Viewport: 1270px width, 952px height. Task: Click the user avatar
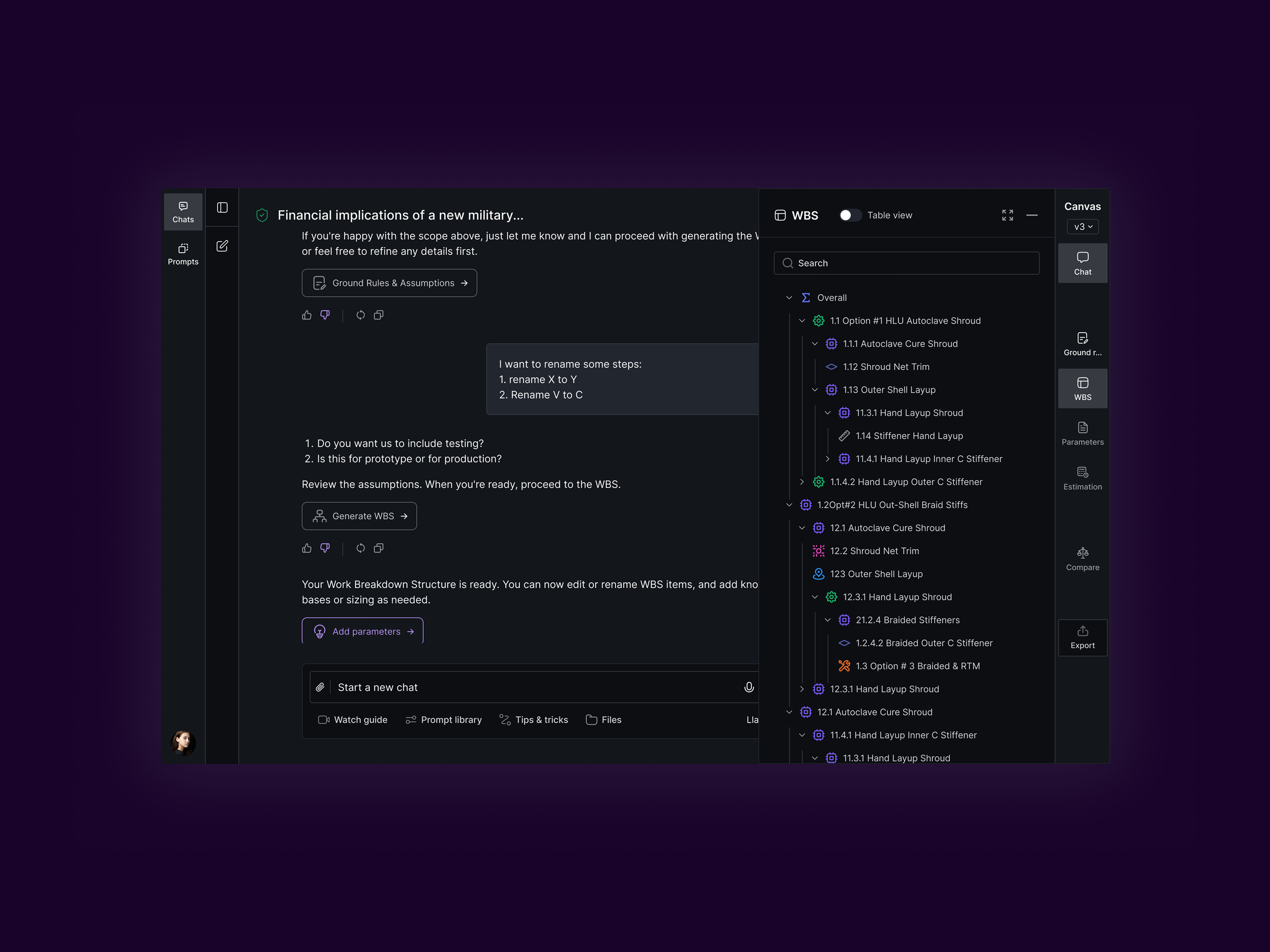point(183,743)
